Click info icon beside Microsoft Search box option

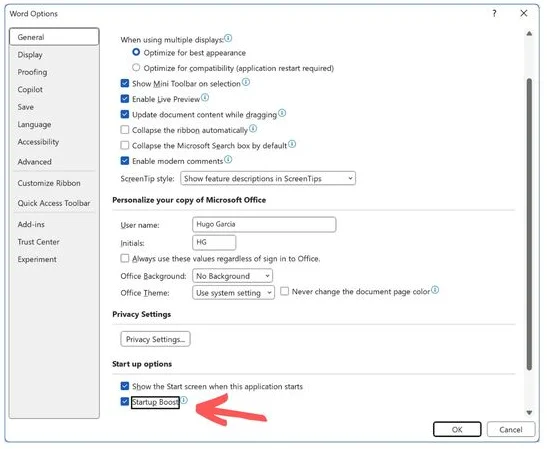tap(292, 144)
